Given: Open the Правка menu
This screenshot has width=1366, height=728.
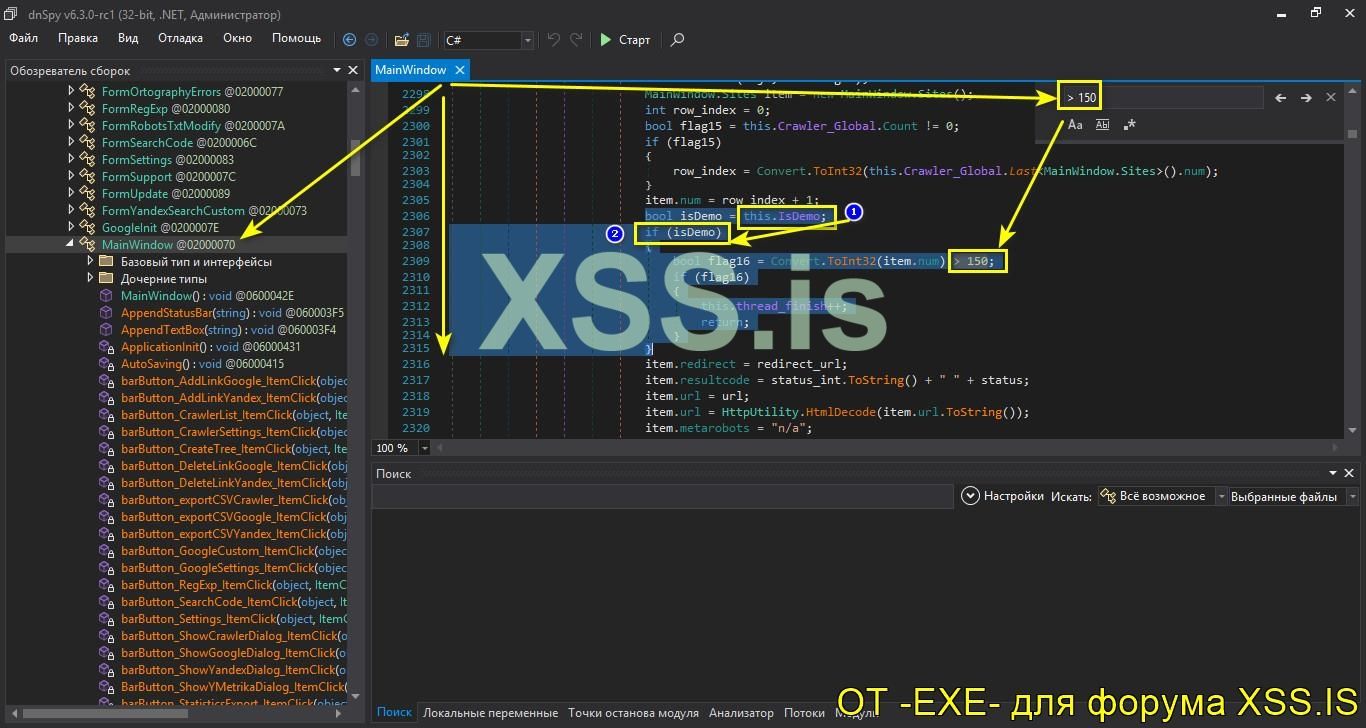Looking at the screenshot, I should coord(78,38).
